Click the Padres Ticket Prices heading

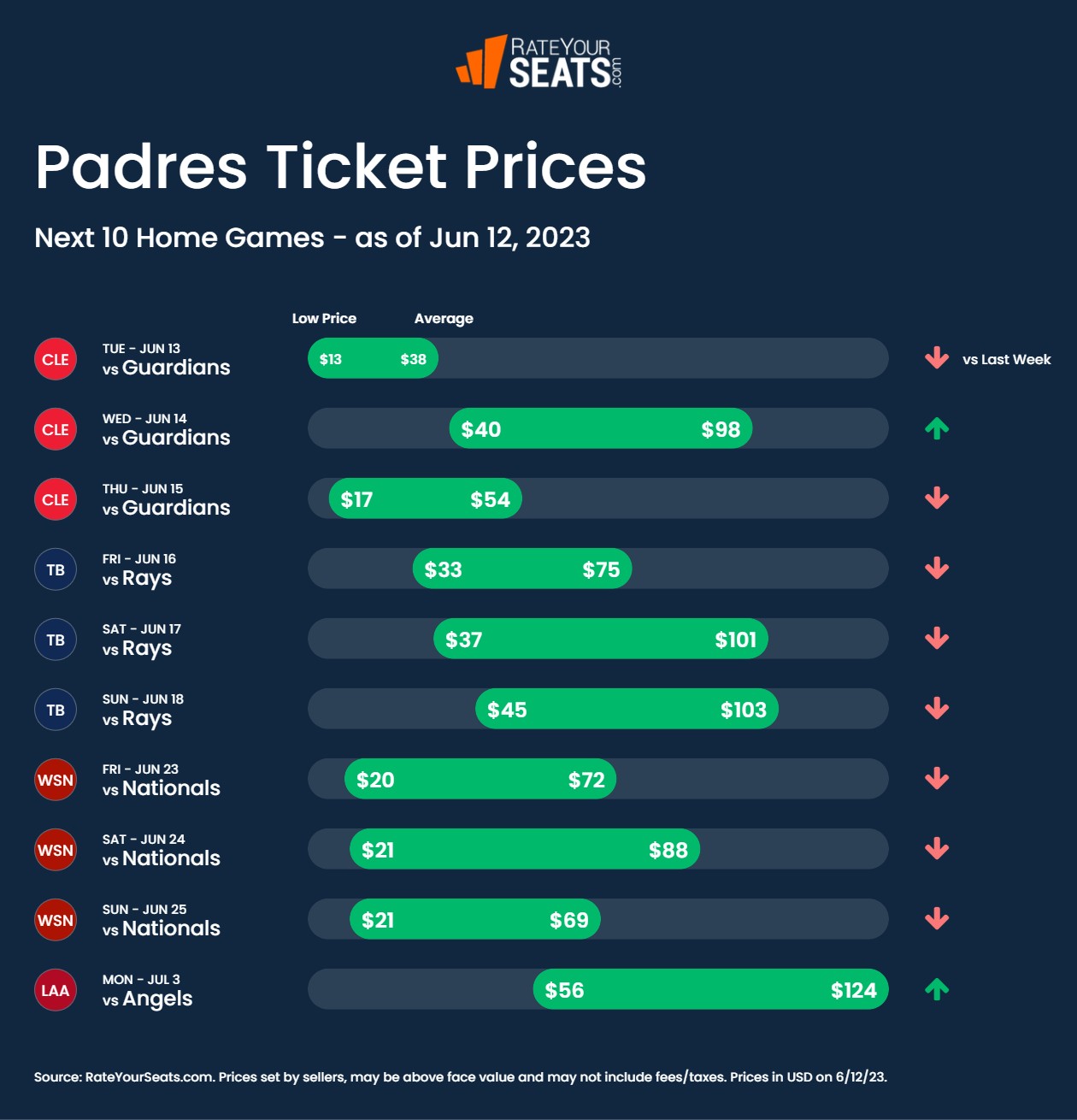[340, 166]
